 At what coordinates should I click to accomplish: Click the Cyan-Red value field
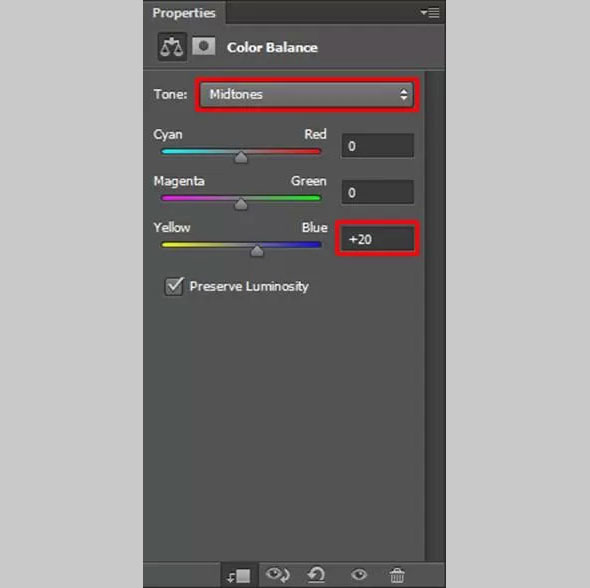click(x=377, y=146)
